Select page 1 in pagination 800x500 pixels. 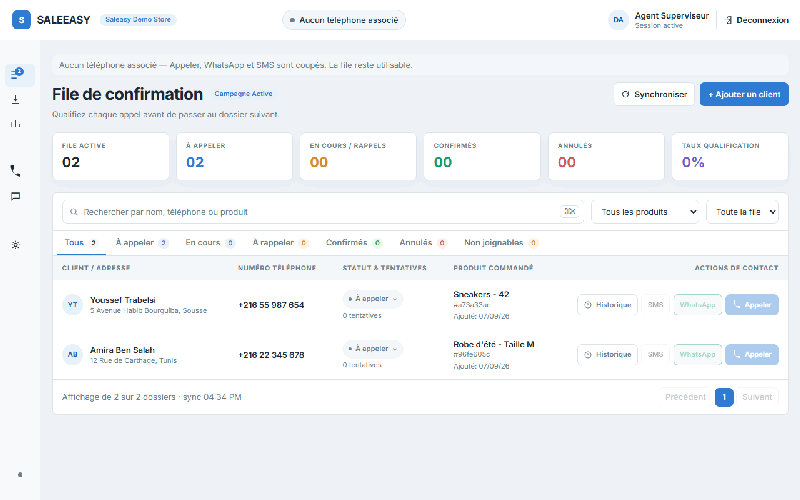[x=724, y=397]
